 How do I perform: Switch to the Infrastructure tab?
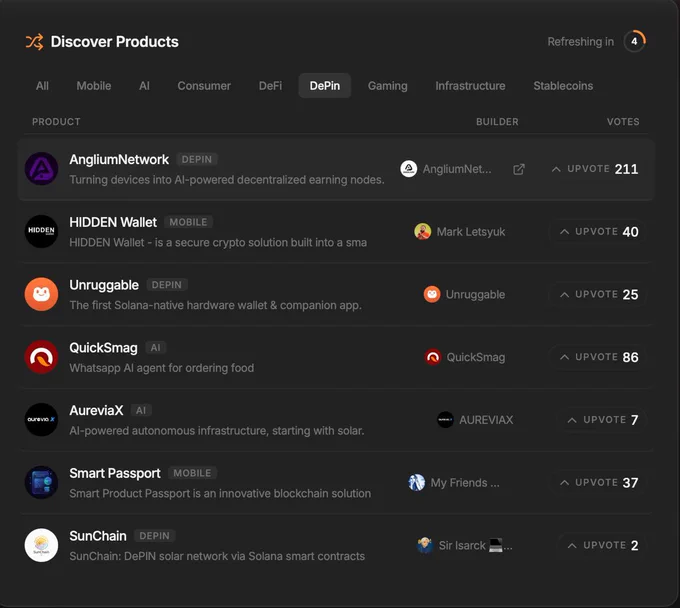pos(470,86)
